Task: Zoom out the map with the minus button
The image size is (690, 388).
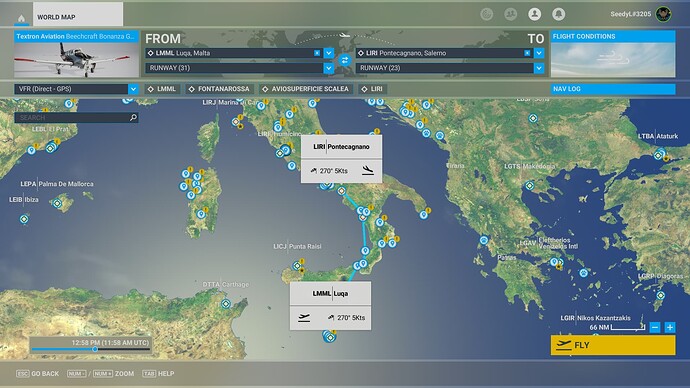Action: [655, 327]
